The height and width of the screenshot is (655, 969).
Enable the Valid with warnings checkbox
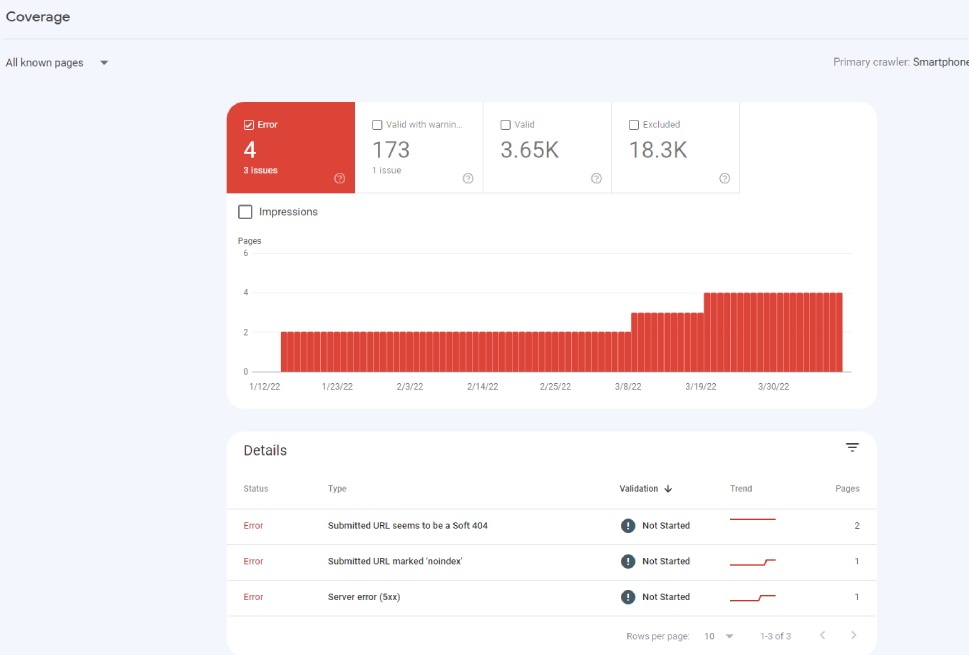pyautogui.click(x=377, y=125)
